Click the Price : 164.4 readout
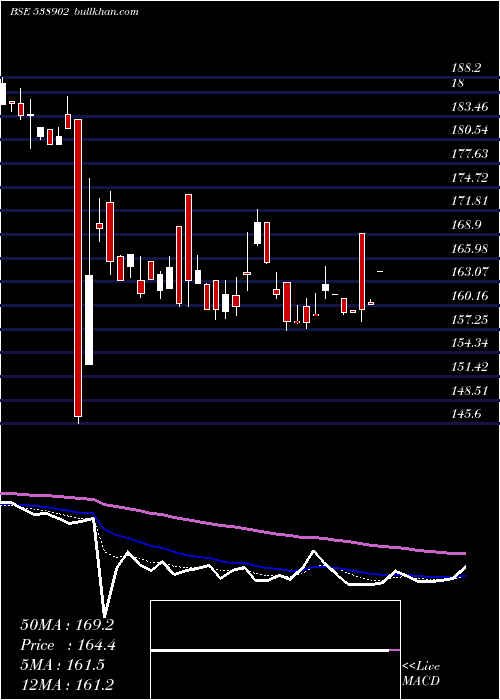 [68, 645]
